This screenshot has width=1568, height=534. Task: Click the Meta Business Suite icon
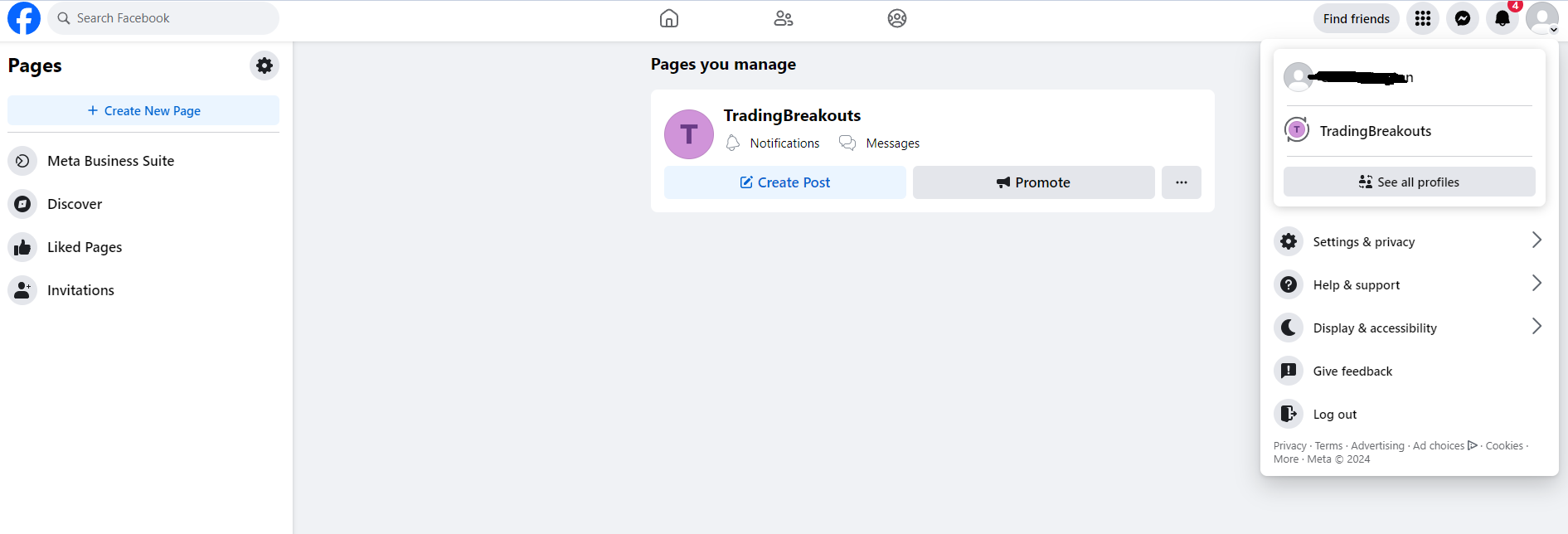(x=22, y=161)
